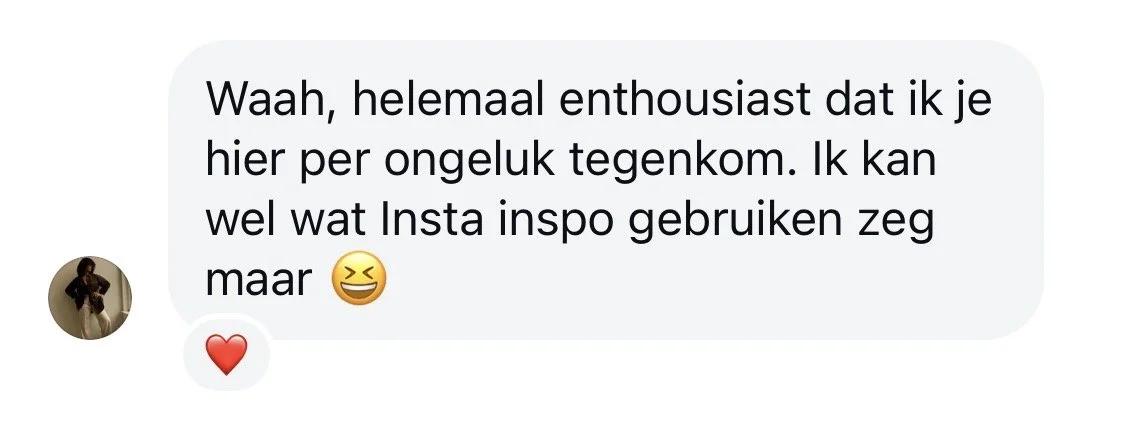Click the word "enthousiast" in the message

pyautogui.click(x=686, y=101)
